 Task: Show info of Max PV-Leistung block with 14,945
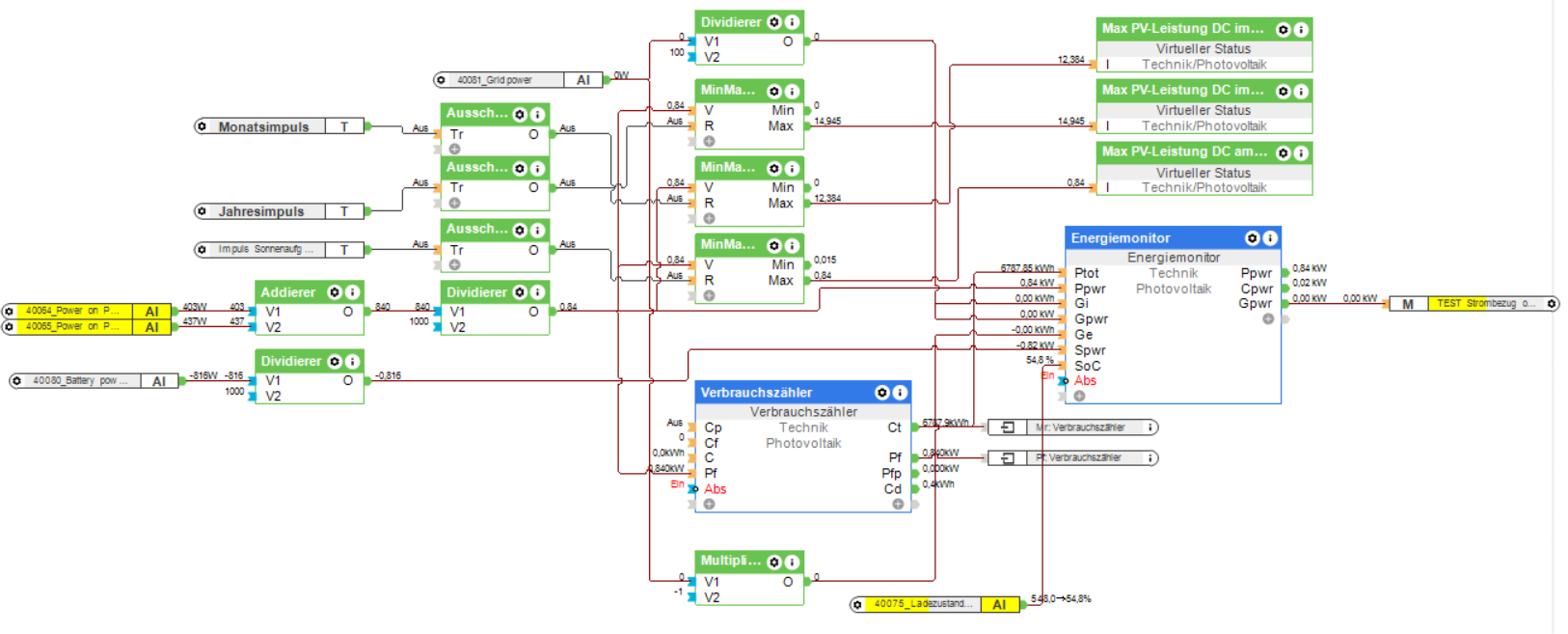[1301, 91]
